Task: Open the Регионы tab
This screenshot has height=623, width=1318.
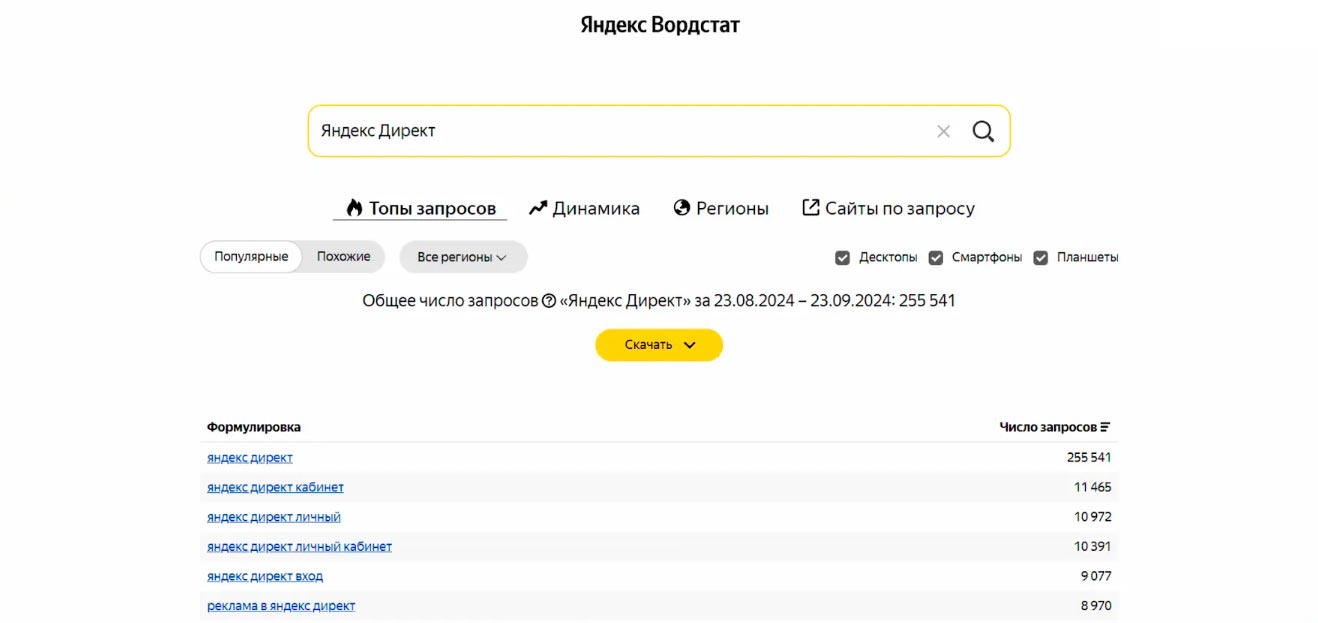Action: (x=721, y=208)
